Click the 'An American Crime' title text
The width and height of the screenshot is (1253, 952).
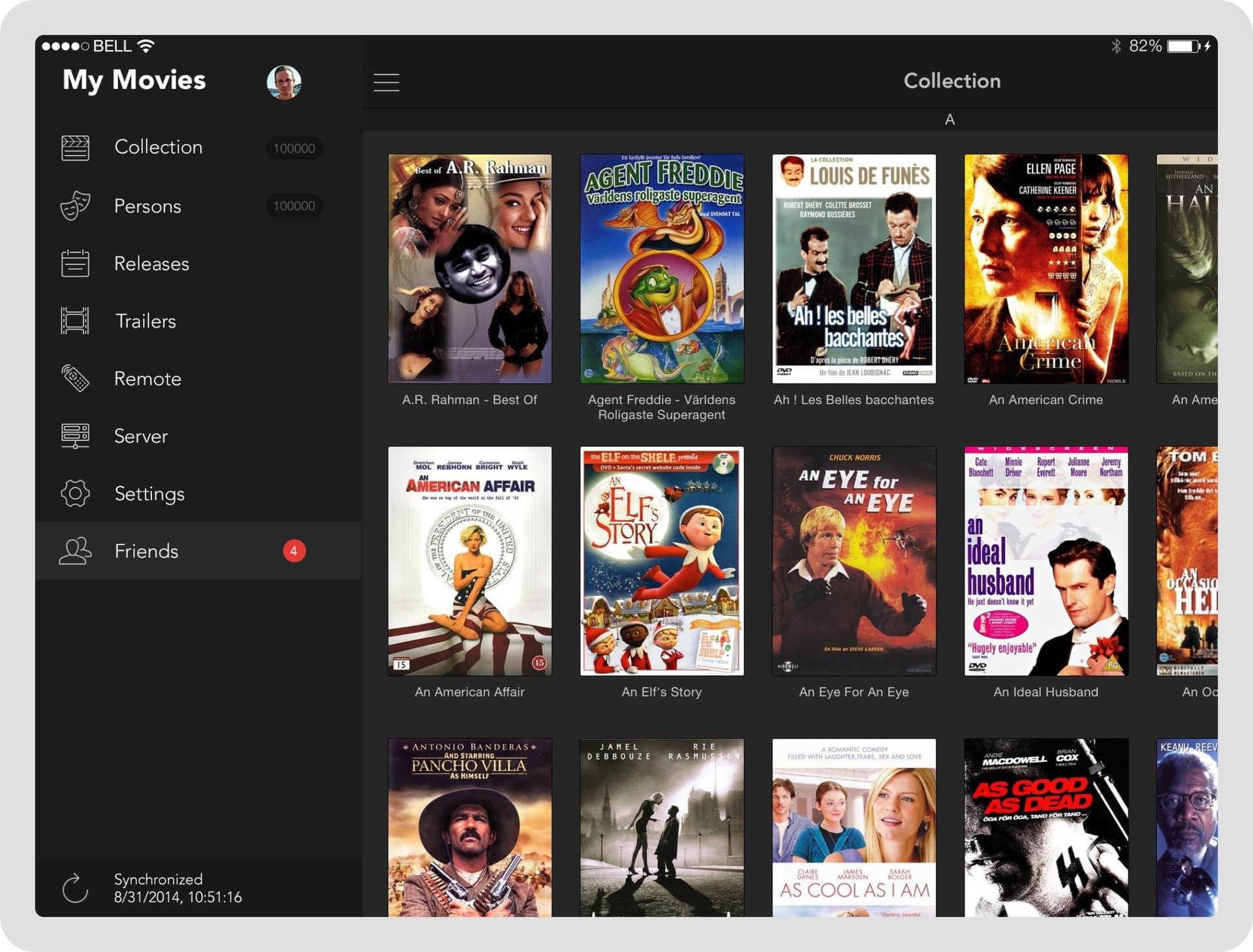tap(1046, 400)
